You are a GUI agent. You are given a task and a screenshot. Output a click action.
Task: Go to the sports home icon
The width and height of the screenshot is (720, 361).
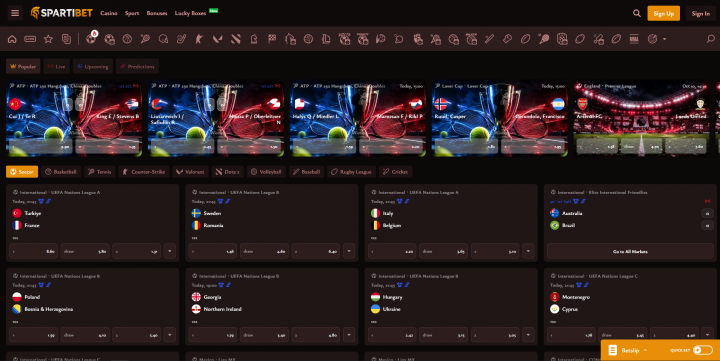point(12,39)
